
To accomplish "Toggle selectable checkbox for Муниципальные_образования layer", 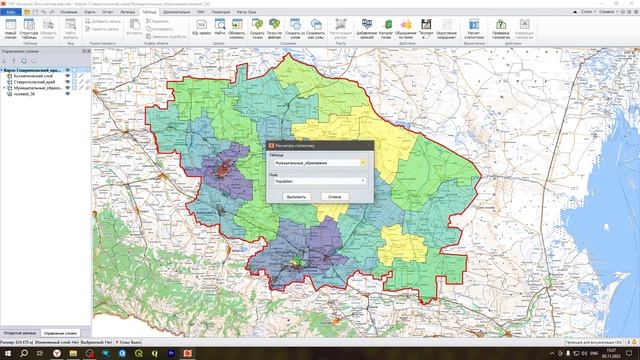I will click(x=74, y=88).
